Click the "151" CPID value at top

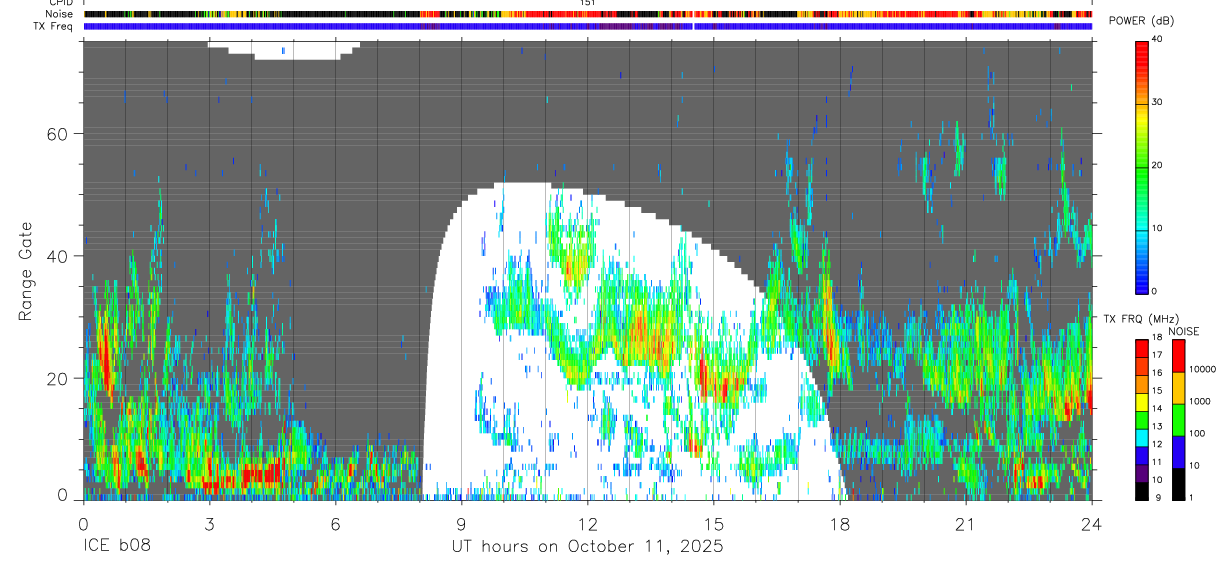pyautogui.click(x=588, y=3)
